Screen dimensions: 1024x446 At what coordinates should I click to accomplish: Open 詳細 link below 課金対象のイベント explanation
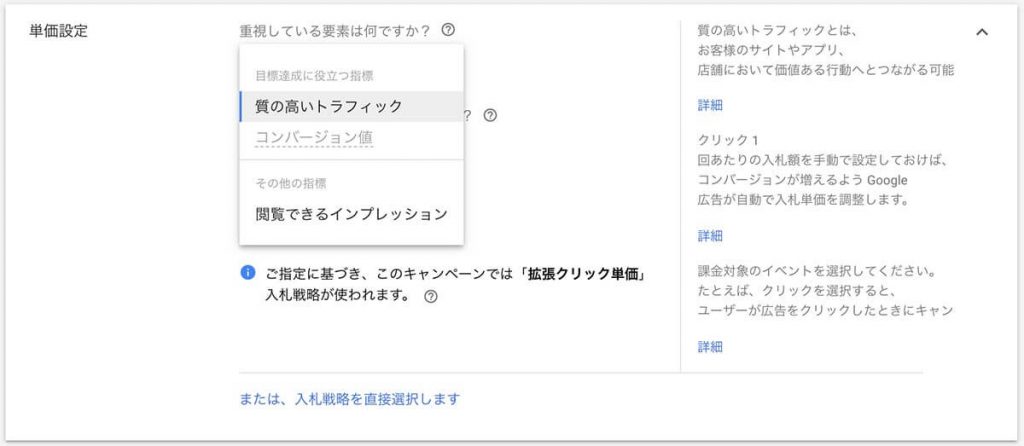point(710,347)
